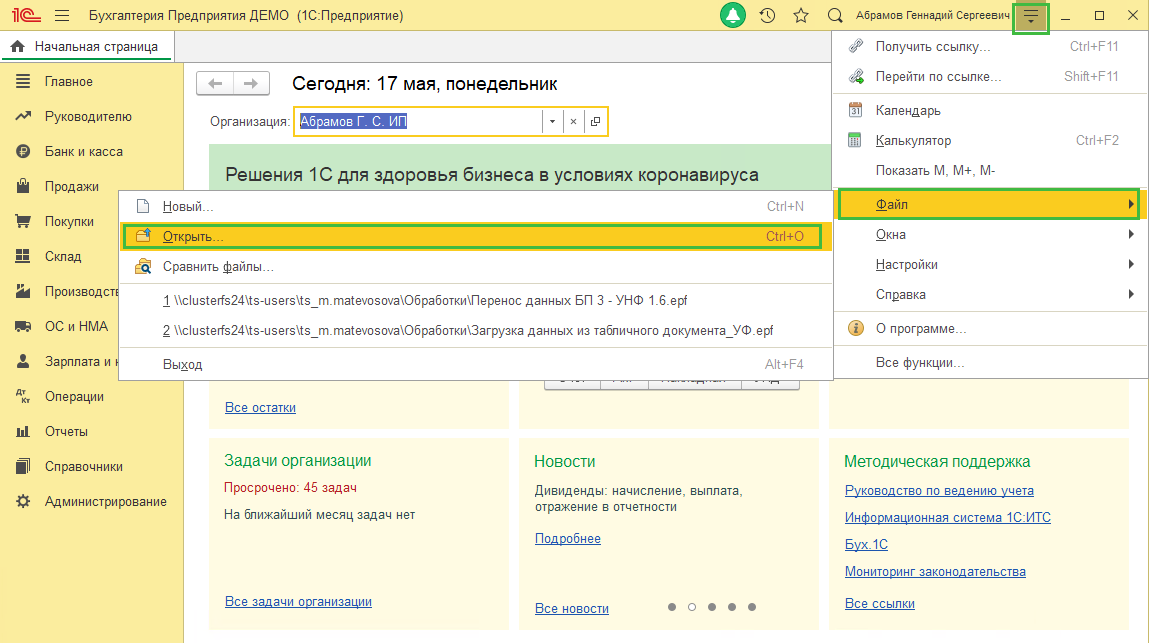Expand the Окна submenu
Viewport: 1149px width, 643px height.
click(990, 235)
